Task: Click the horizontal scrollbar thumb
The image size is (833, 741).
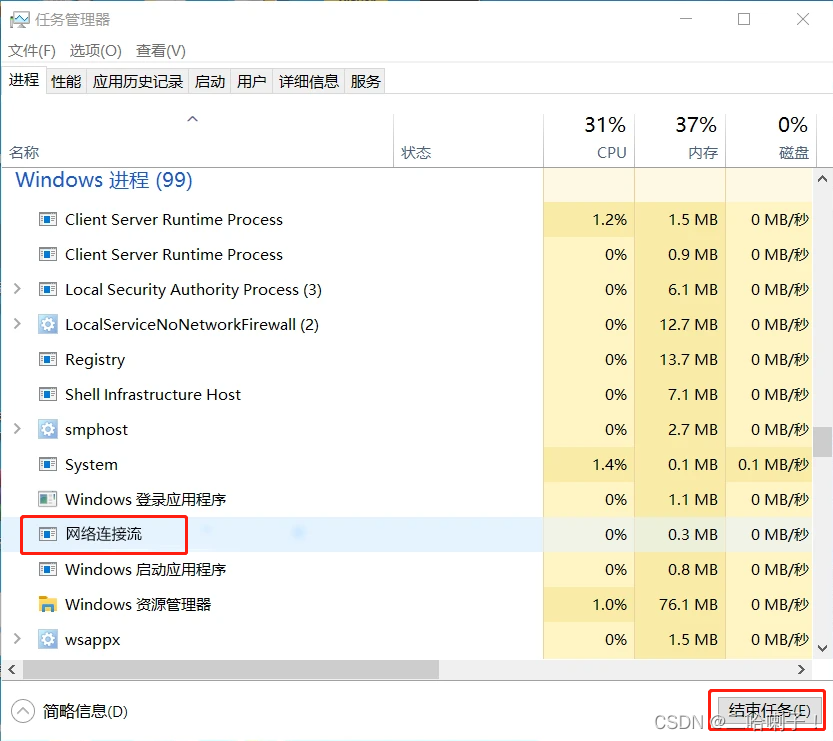Action: 231,669
